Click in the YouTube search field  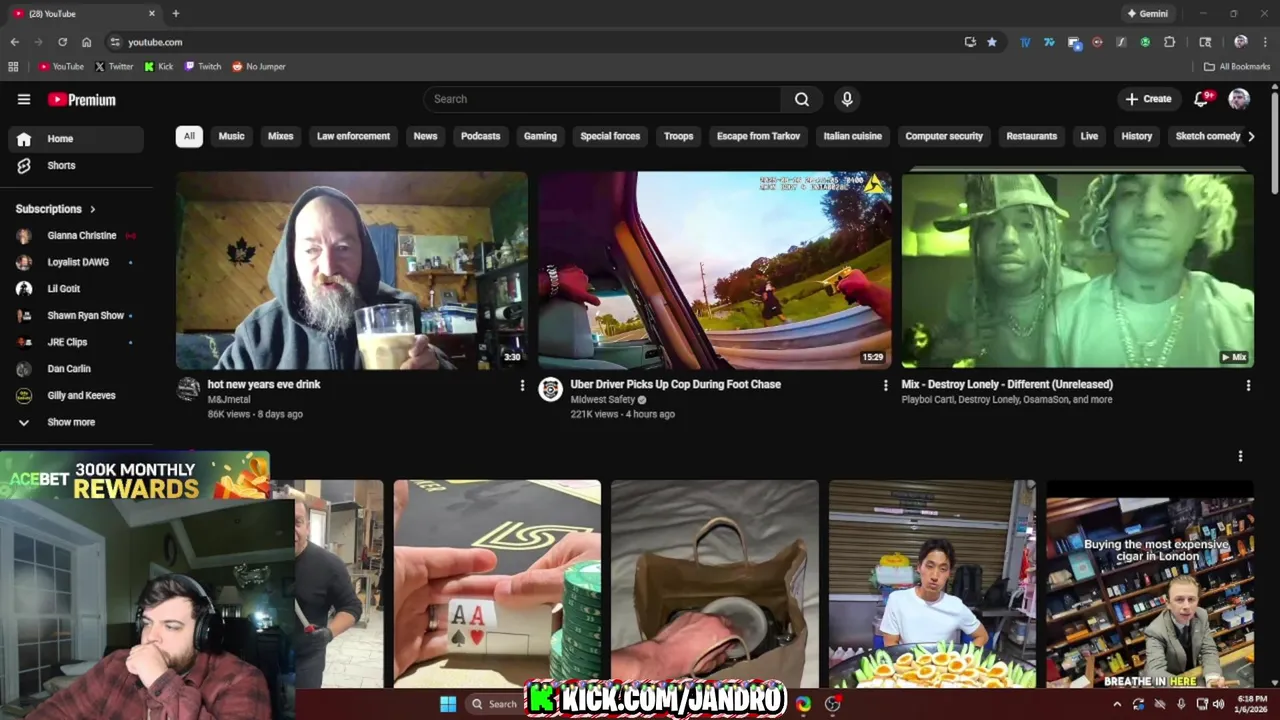point(603,99)
